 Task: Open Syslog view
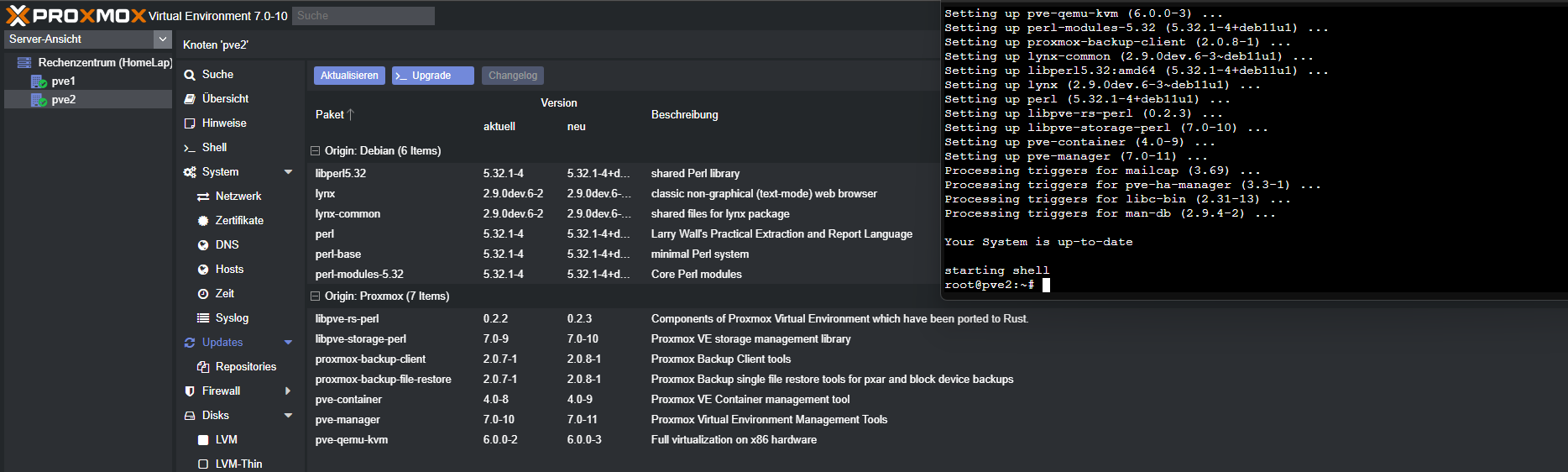pyautogui.click(x=232, y=317)
